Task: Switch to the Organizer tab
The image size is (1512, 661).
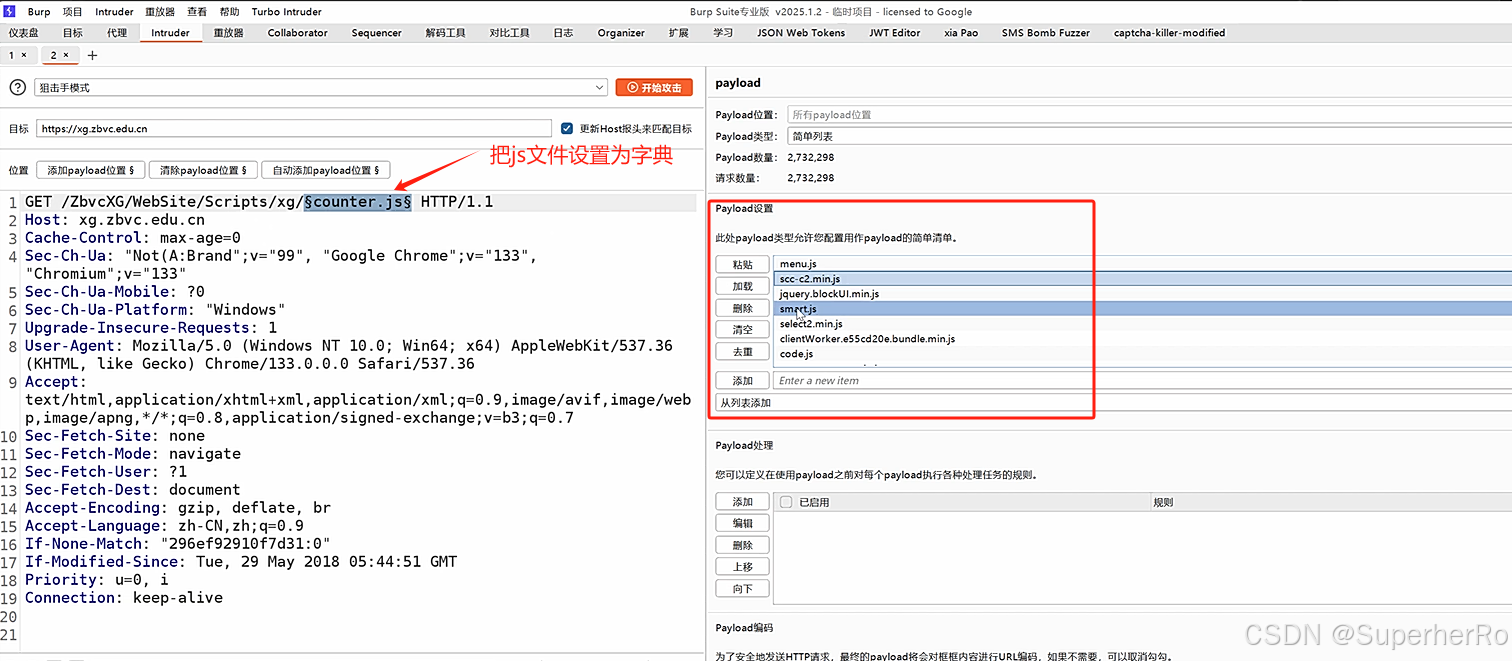Action: pyautogui.click(x=621, y=33)
